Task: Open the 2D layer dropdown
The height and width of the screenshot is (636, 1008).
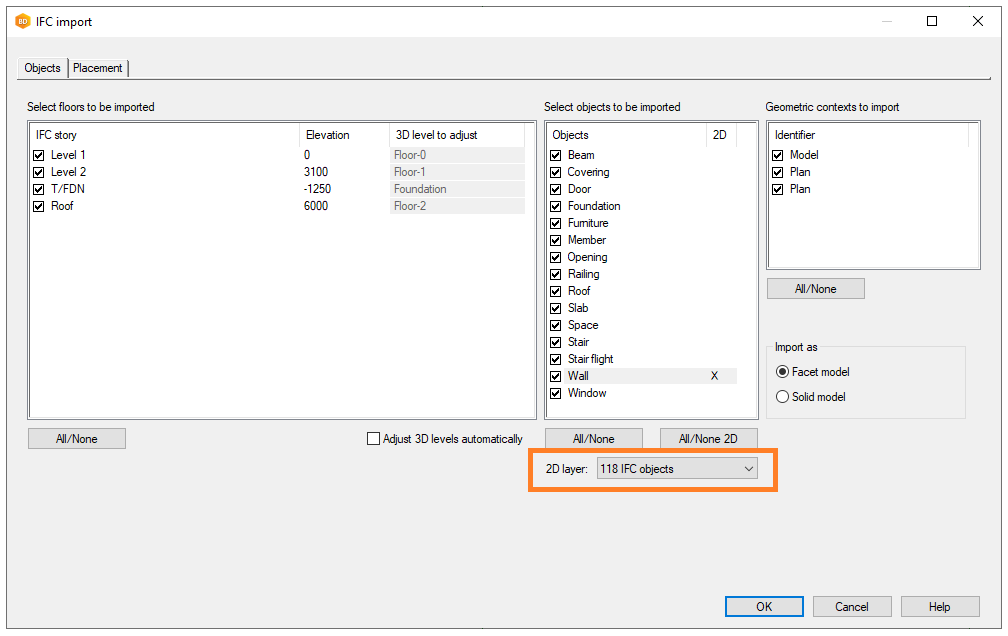Action: pyautogui.click(x=677, y=469)
